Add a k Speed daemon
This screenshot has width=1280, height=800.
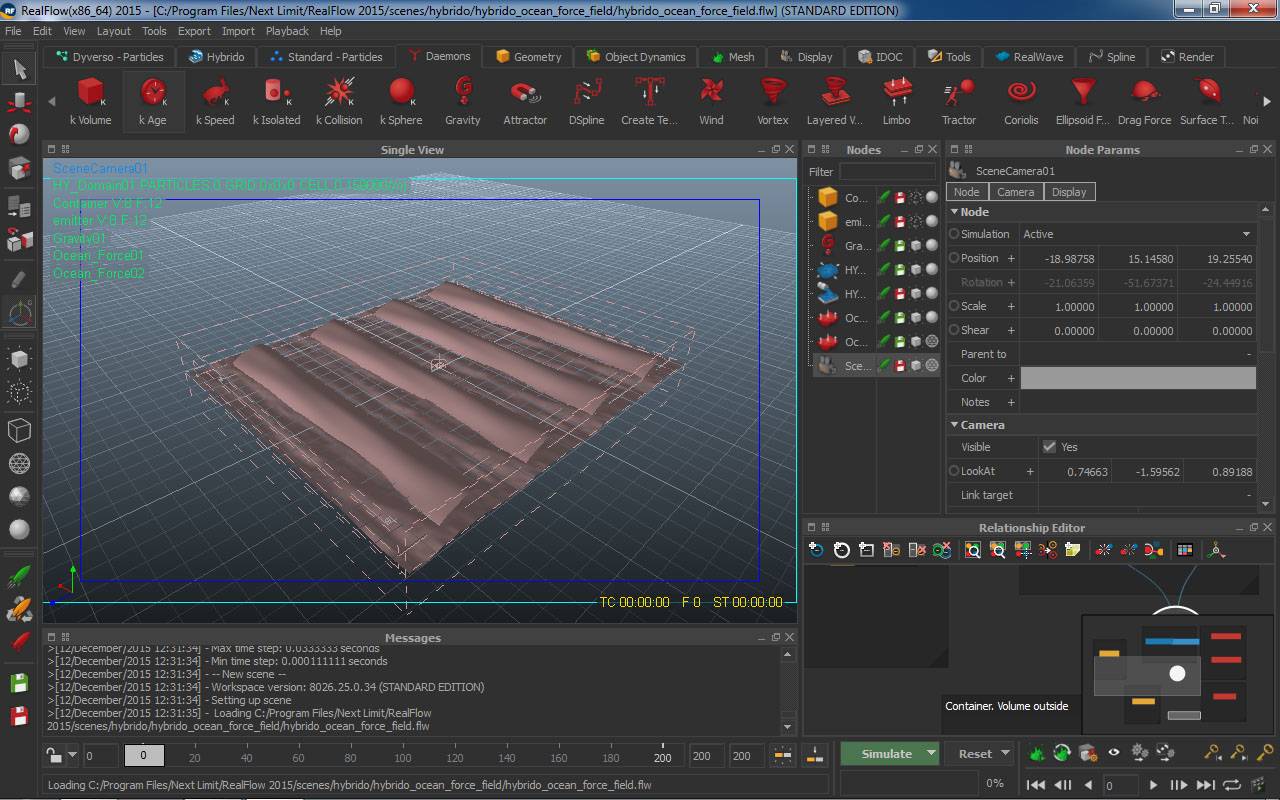pyautogui.click(x=215, y=93)
